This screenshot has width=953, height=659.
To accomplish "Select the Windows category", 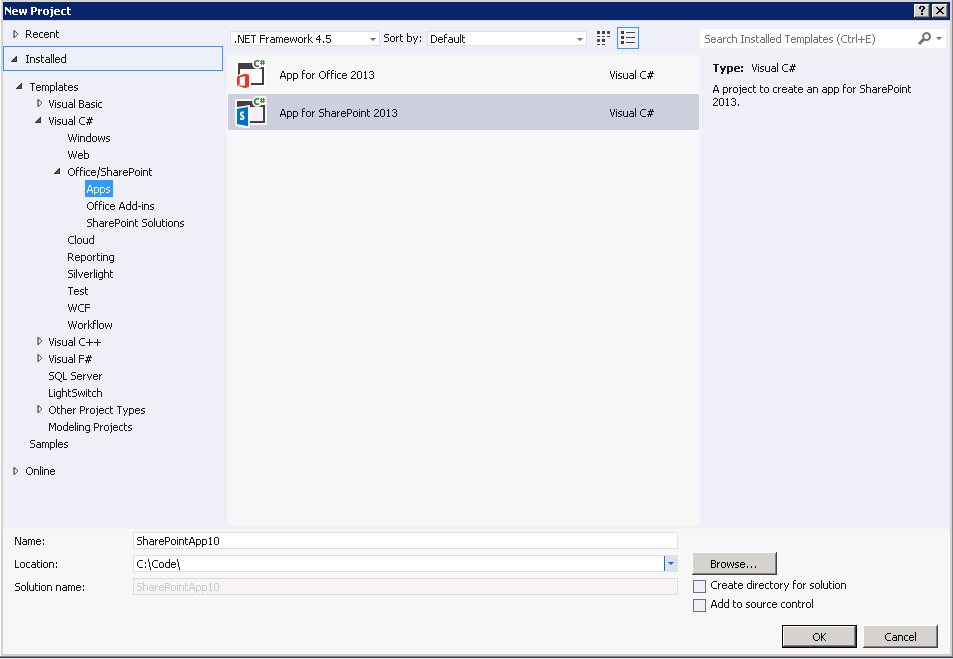I will 89,138.
